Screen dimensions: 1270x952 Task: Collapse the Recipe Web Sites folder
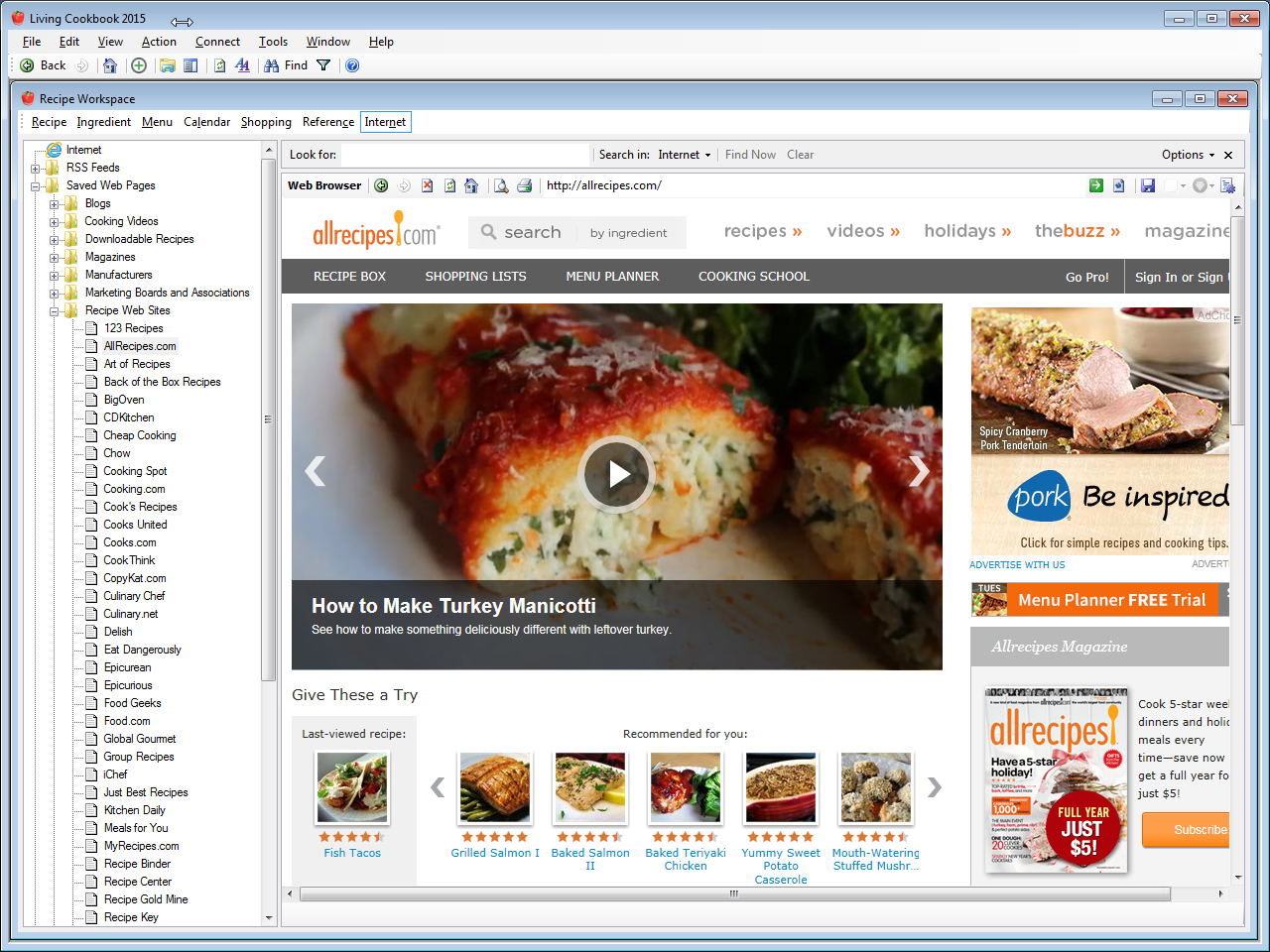pyautogui.click(x=55, y=311)
